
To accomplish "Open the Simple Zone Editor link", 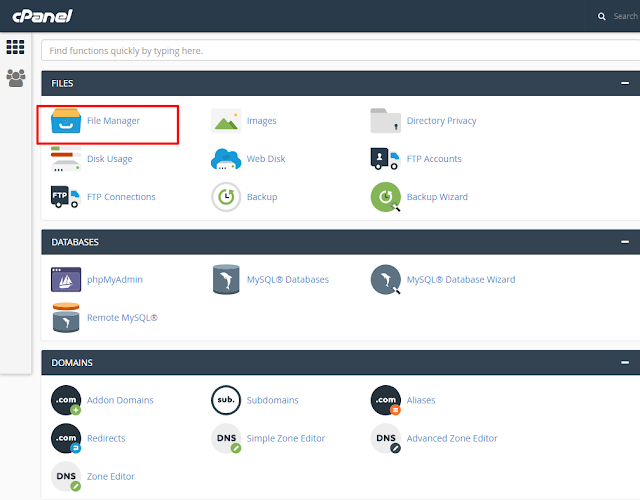I will (x=286, y=438).
